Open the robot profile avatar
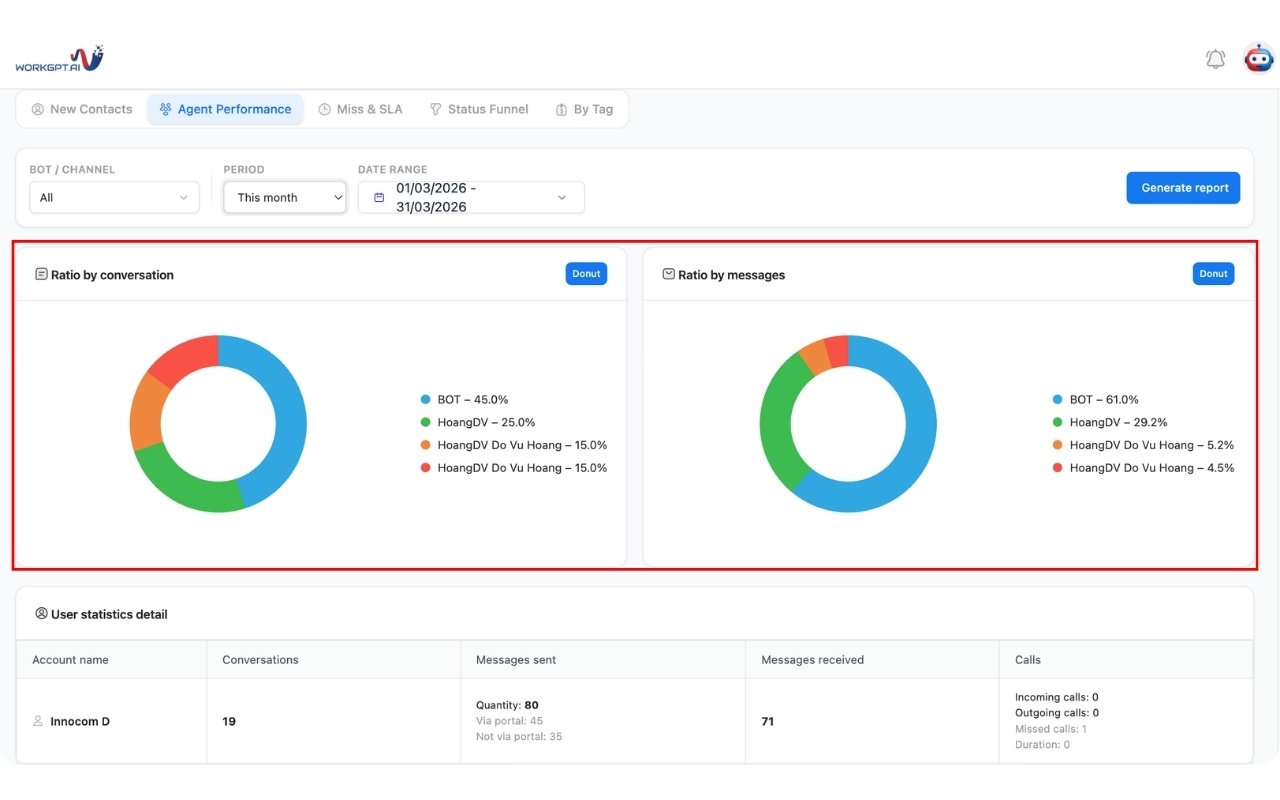Screen dimensions: 1280x800 [x=1258, y=59]
